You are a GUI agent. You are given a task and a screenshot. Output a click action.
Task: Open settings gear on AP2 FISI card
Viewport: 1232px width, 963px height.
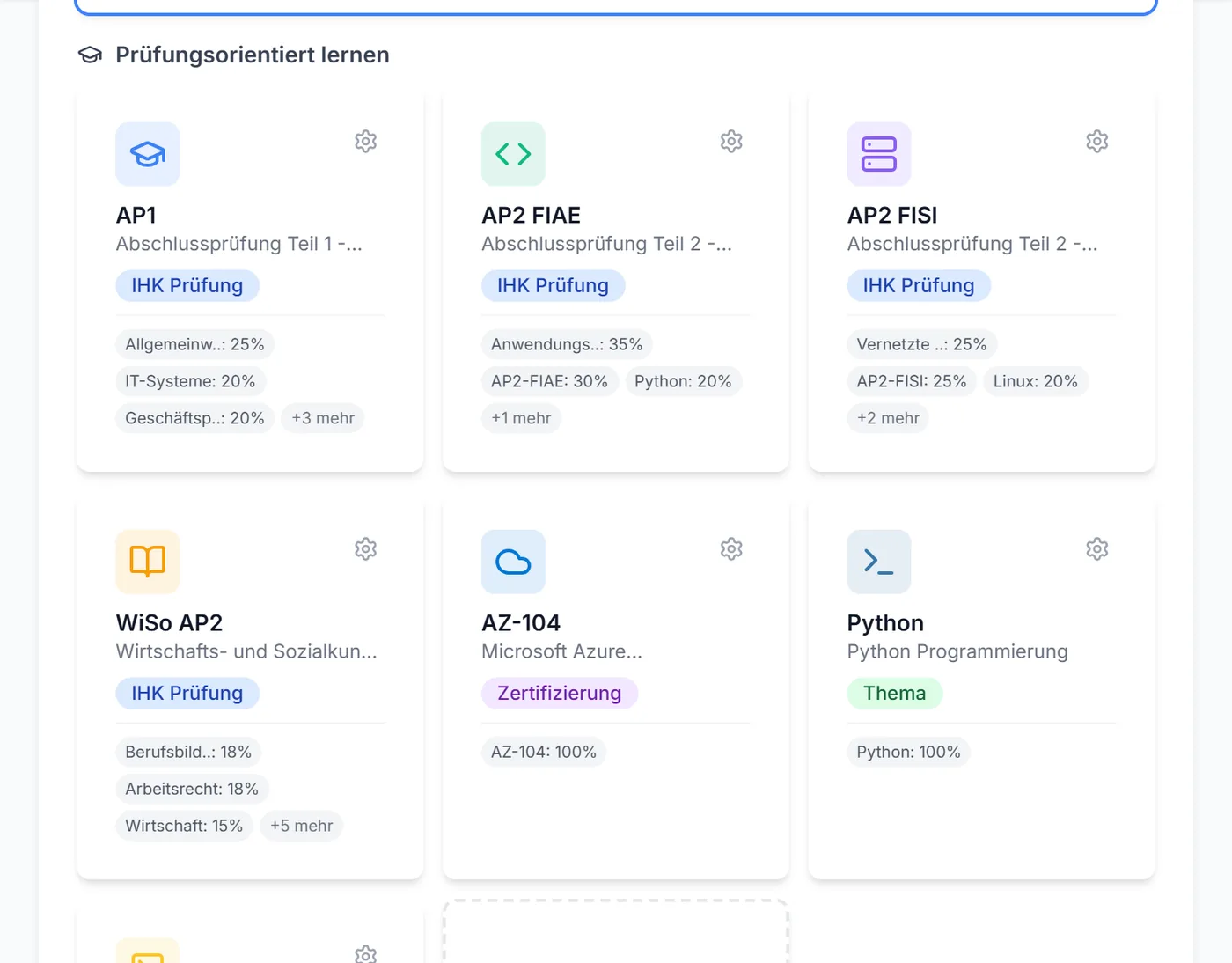pyautogui.click(x=1096, y=141)
